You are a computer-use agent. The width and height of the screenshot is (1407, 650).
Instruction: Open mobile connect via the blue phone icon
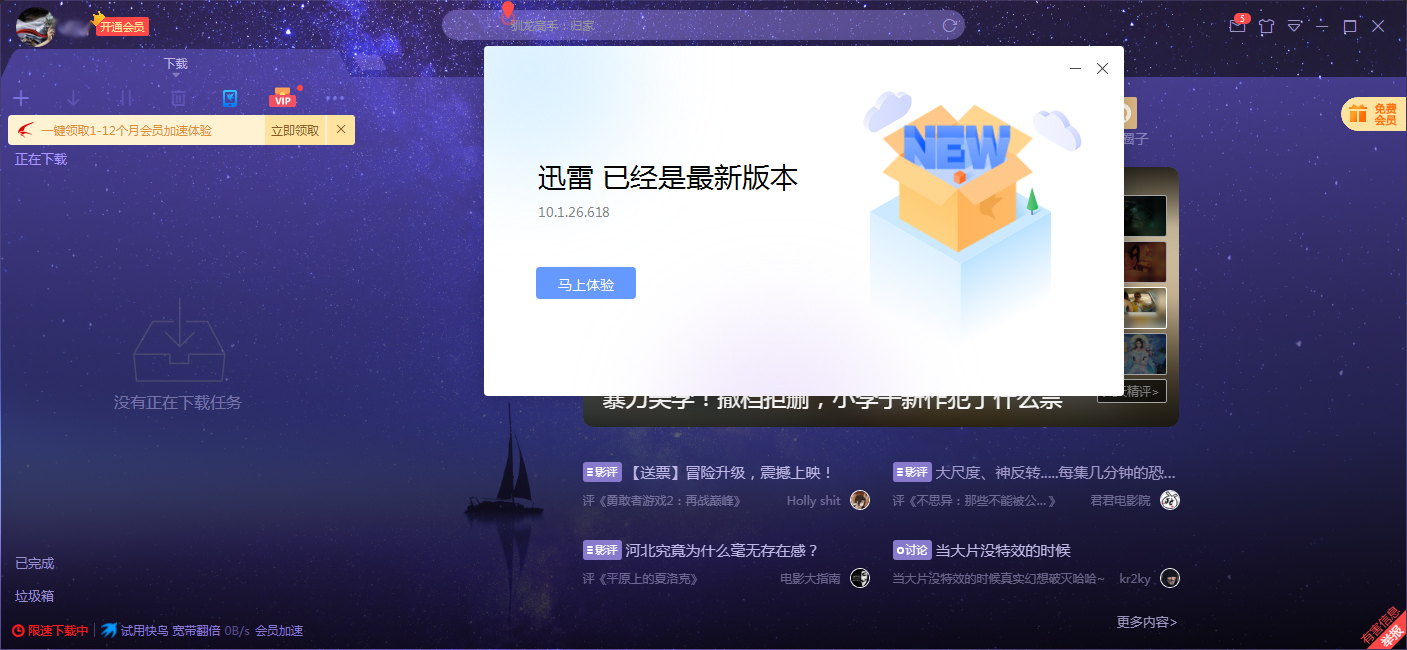click(x=231, y=98)
